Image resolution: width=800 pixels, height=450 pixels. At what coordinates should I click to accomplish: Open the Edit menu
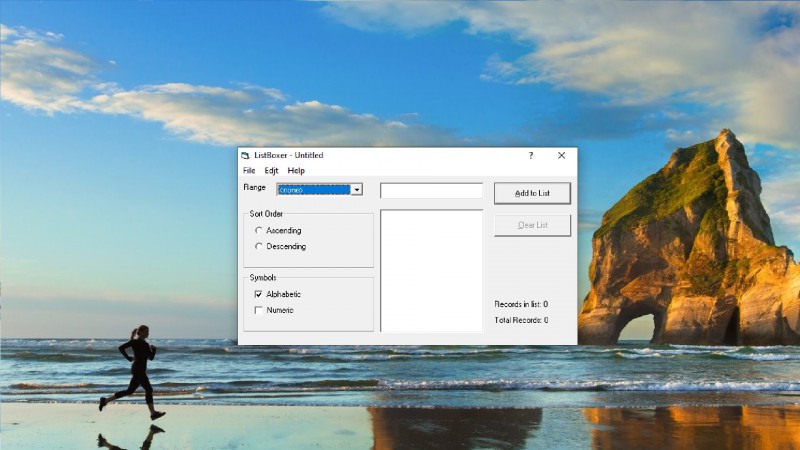point(271,170)
